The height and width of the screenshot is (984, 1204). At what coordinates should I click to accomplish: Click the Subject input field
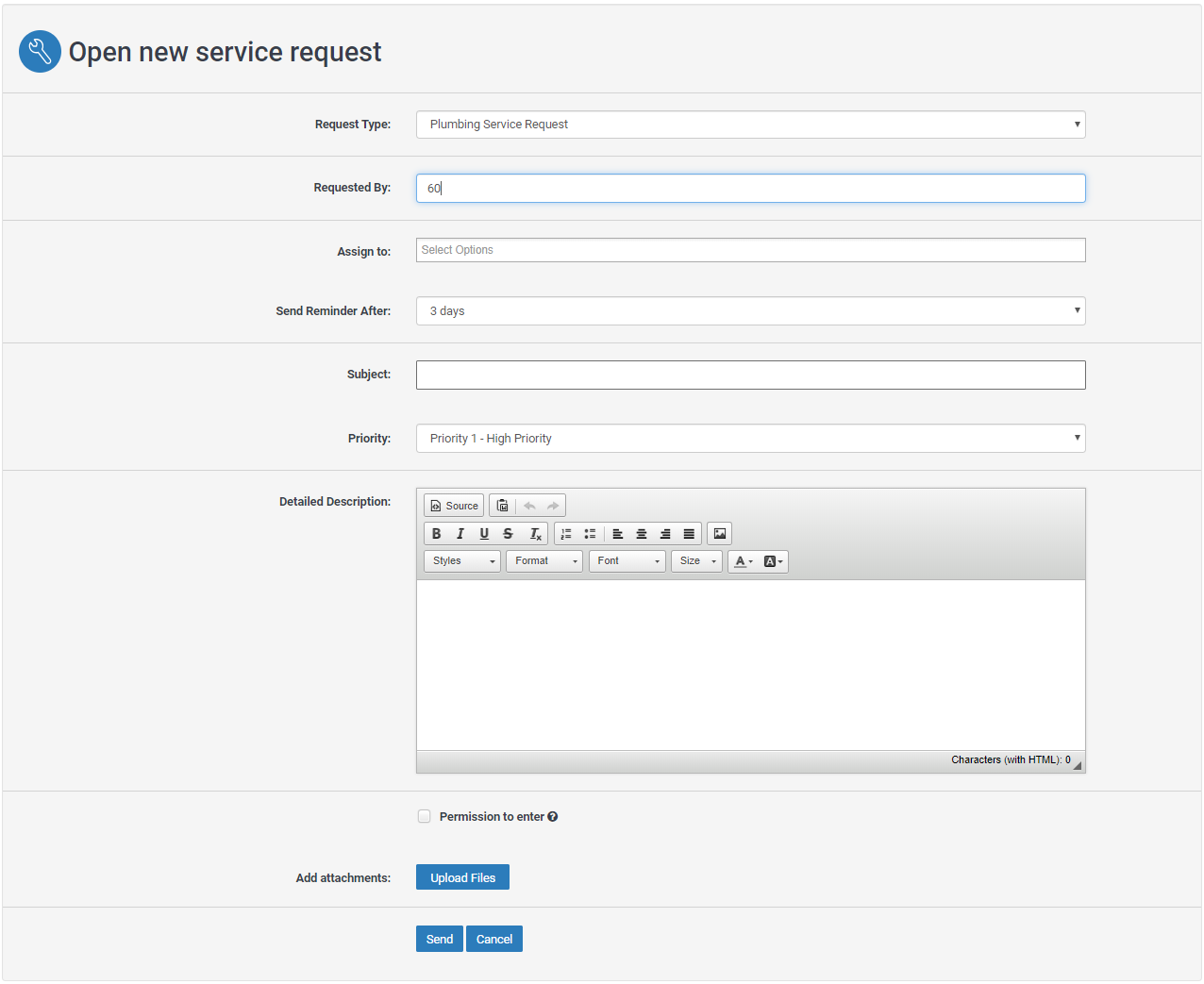point(750,375)
